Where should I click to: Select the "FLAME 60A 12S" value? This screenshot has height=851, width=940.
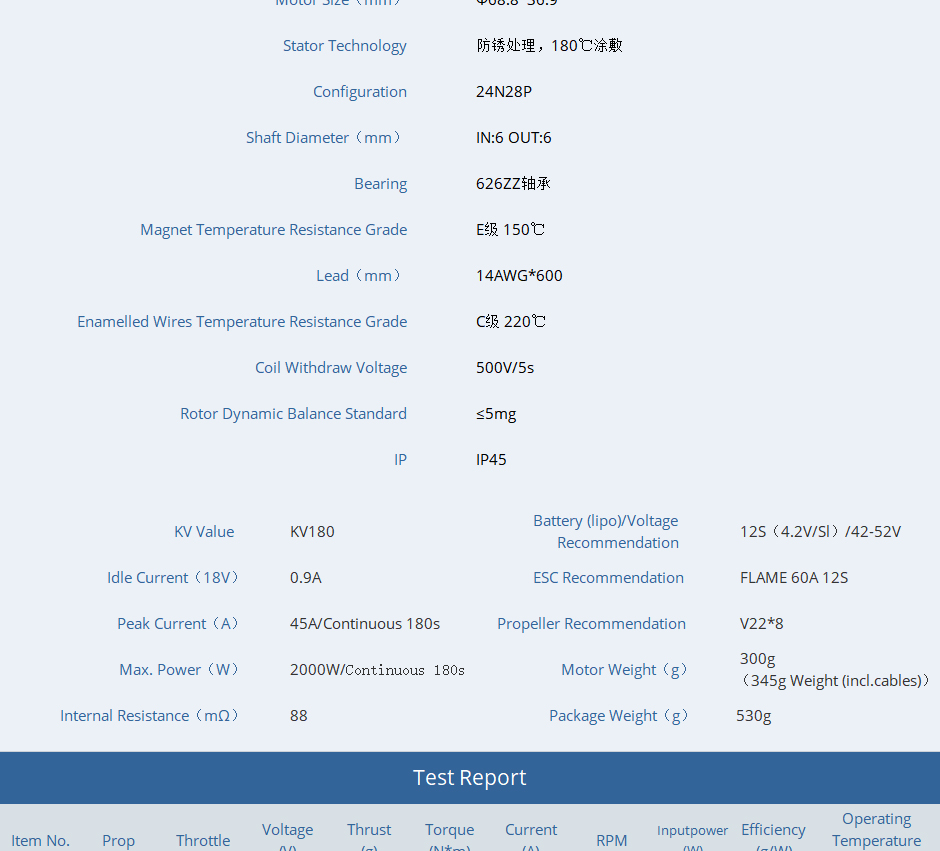pyautogui.click(x=794, y=578)
